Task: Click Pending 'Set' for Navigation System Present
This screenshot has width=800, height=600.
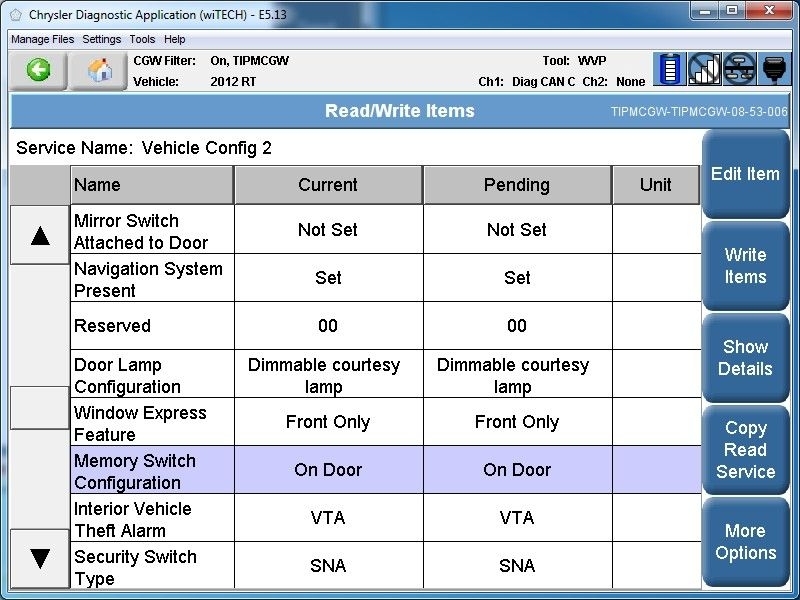Action: click(517, 278)
